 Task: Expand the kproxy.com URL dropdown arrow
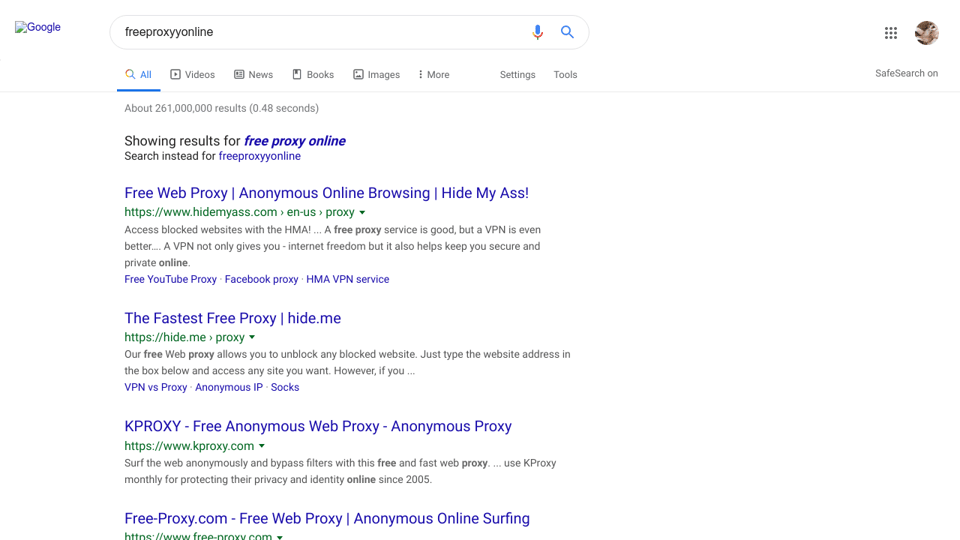pos(262,446)
